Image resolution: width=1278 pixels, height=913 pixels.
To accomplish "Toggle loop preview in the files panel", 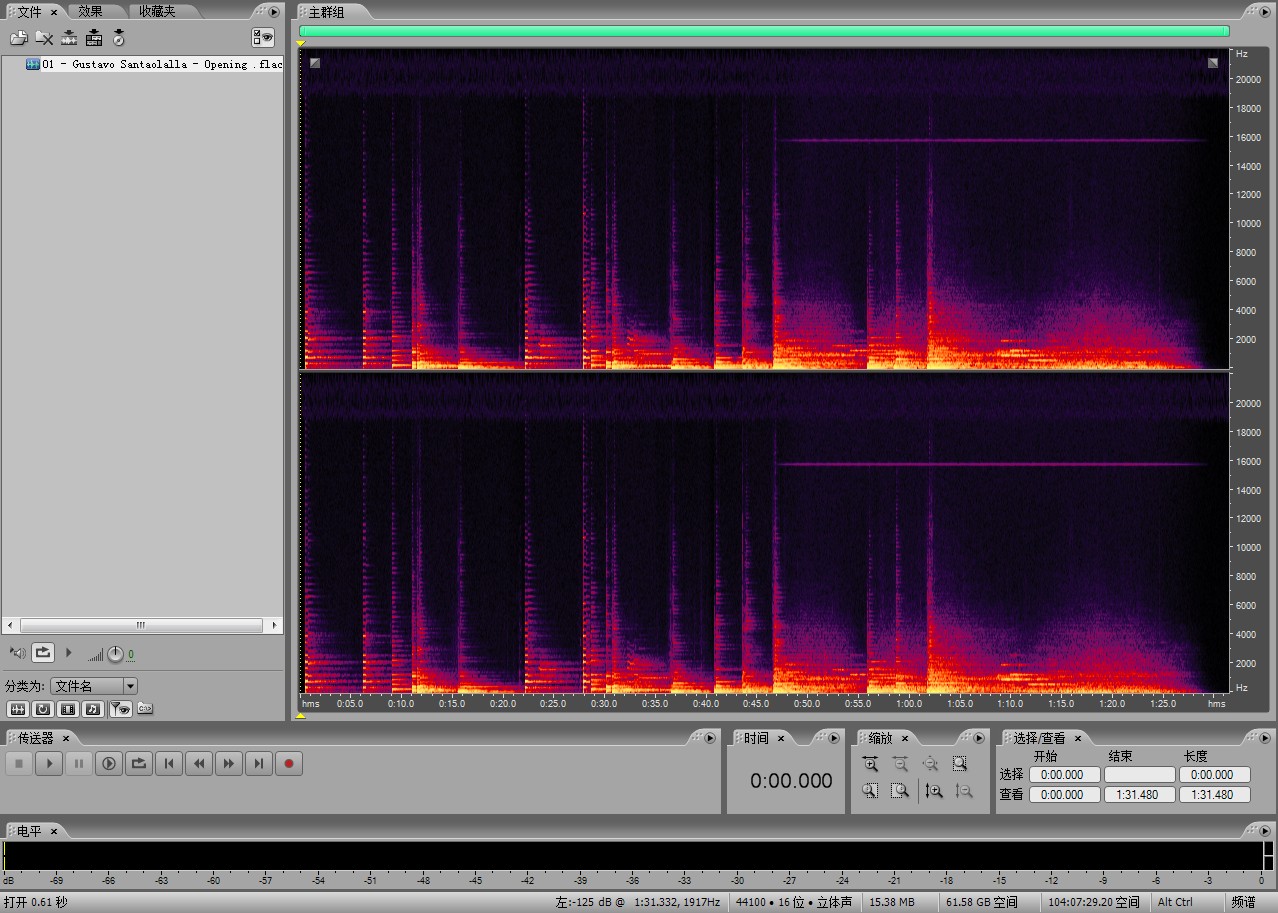I will [43, 652].
